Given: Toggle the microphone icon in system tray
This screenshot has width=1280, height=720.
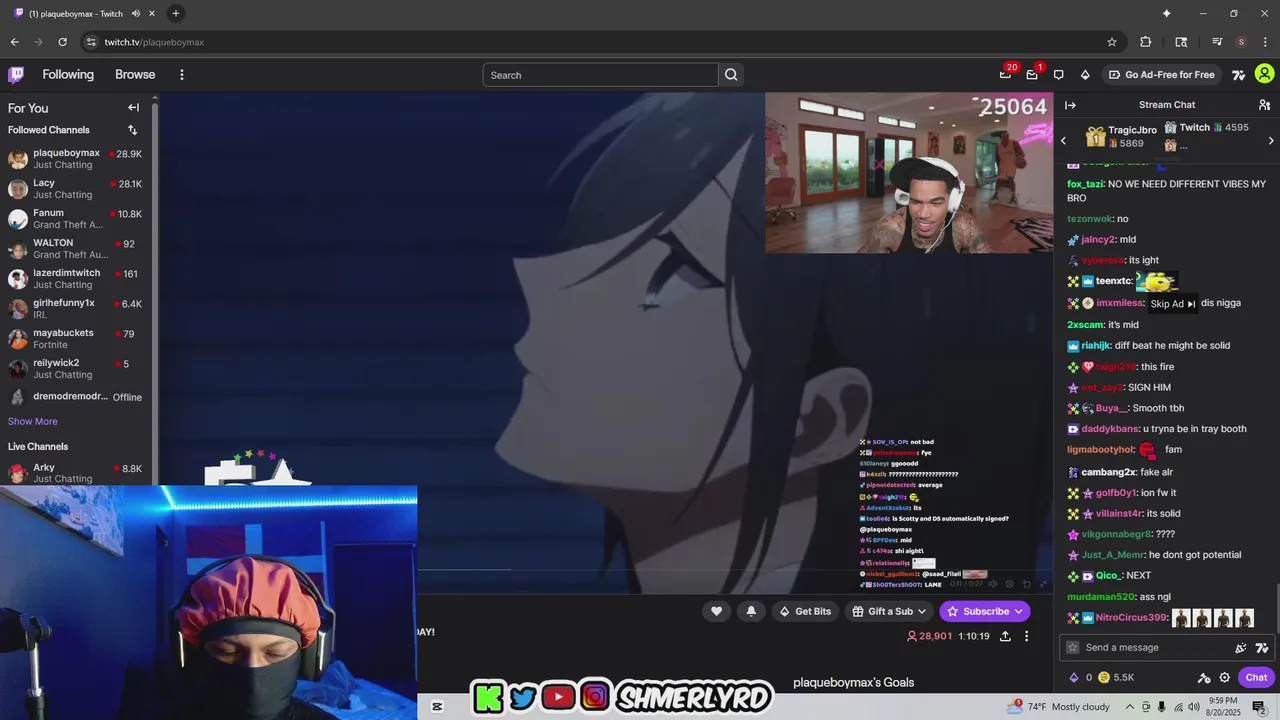Looking at the screenshot, I should (1161, 707).
